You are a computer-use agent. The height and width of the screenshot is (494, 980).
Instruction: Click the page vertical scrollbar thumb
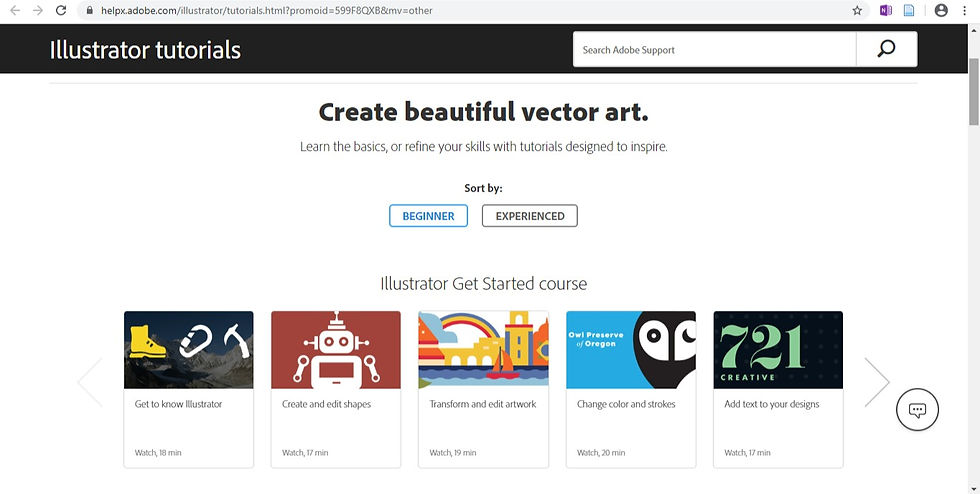pos(974,92)
